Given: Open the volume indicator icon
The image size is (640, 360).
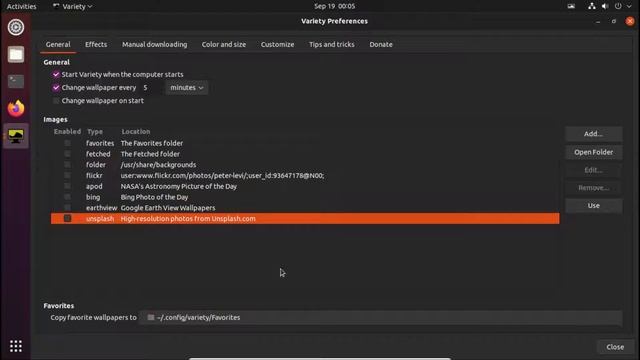Looking at the screenshot, I should (605, 6).
